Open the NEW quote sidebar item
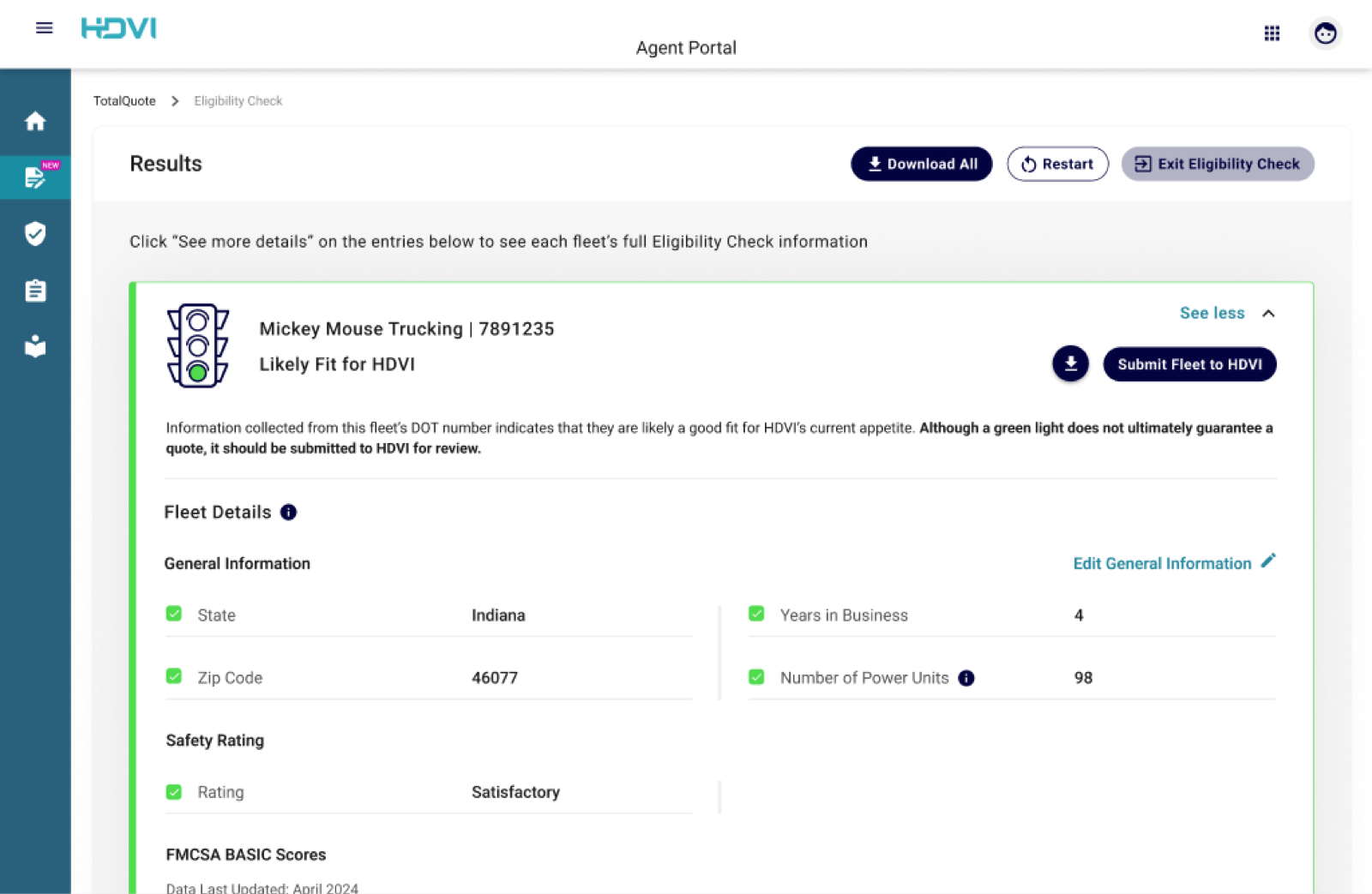 (x=35, y=177)
